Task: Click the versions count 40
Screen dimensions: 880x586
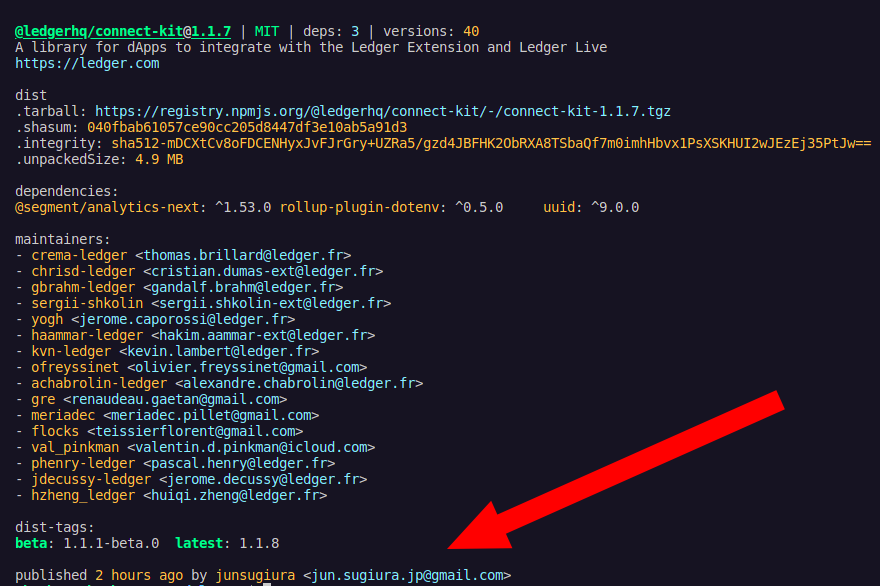Action: [x=471, y=31]
